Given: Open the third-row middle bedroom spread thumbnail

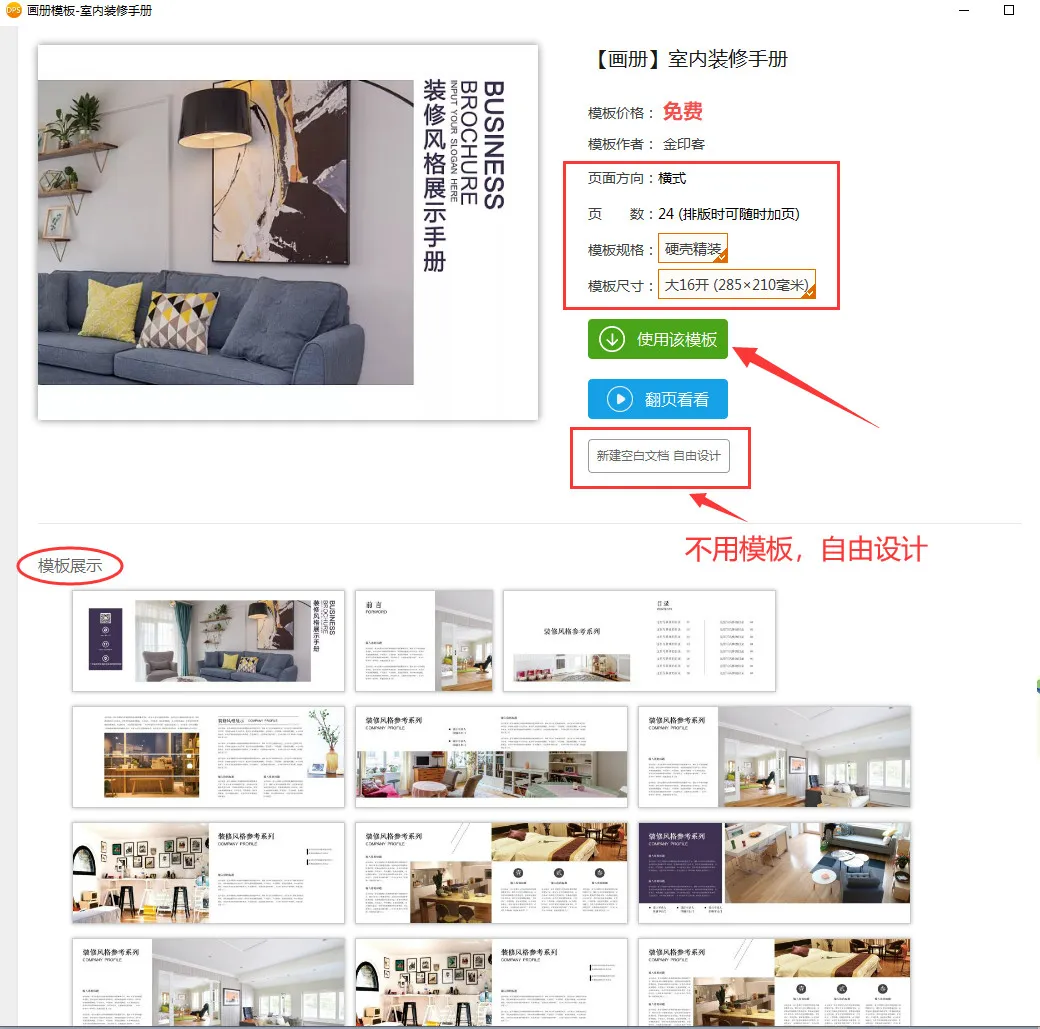Looking at the screenshot, I should pyautogui.click(x=491, y=873).
